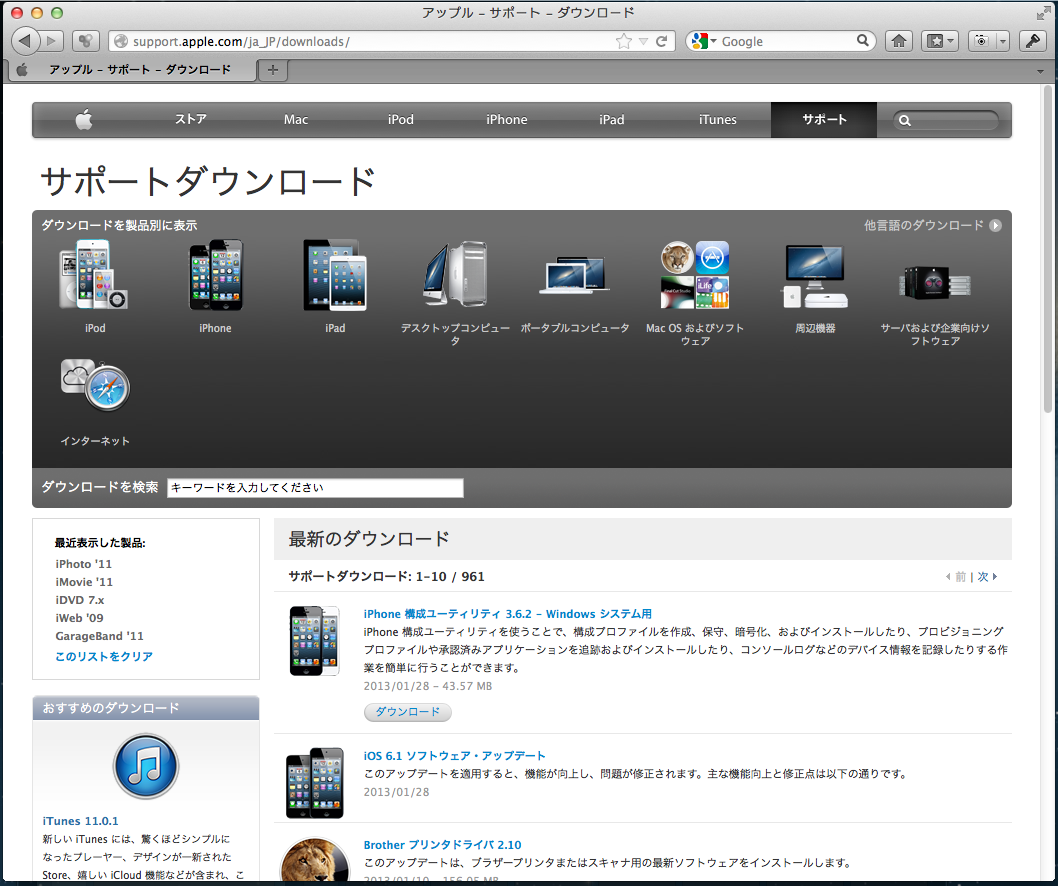Click the magnifier in the Google search box

coord(862,40)
